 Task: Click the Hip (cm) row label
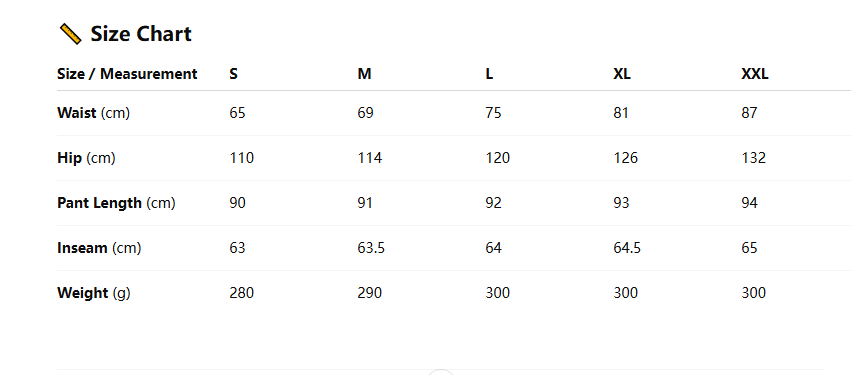click(x=86, y=158)
